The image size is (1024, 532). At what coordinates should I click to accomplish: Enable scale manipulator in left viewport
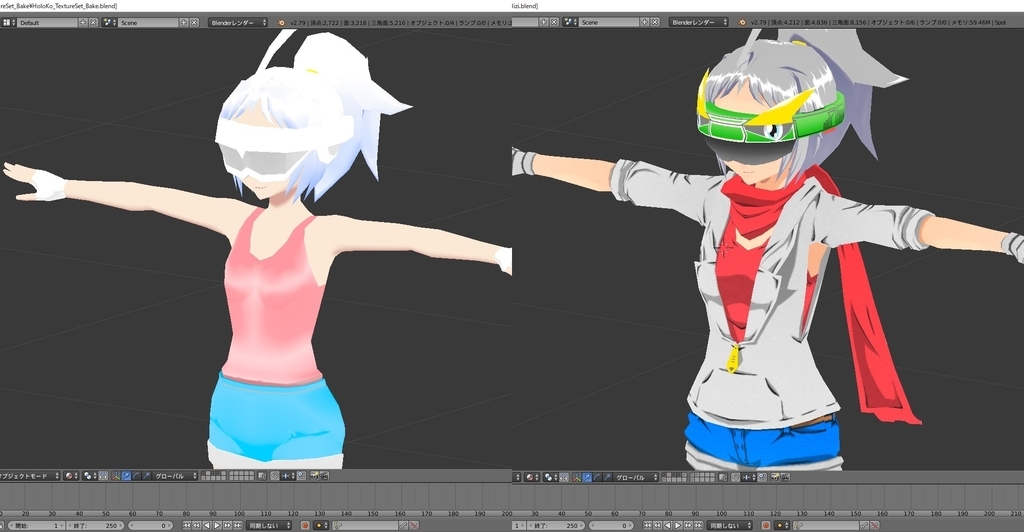pyautogui.click(x=146, y=476)
